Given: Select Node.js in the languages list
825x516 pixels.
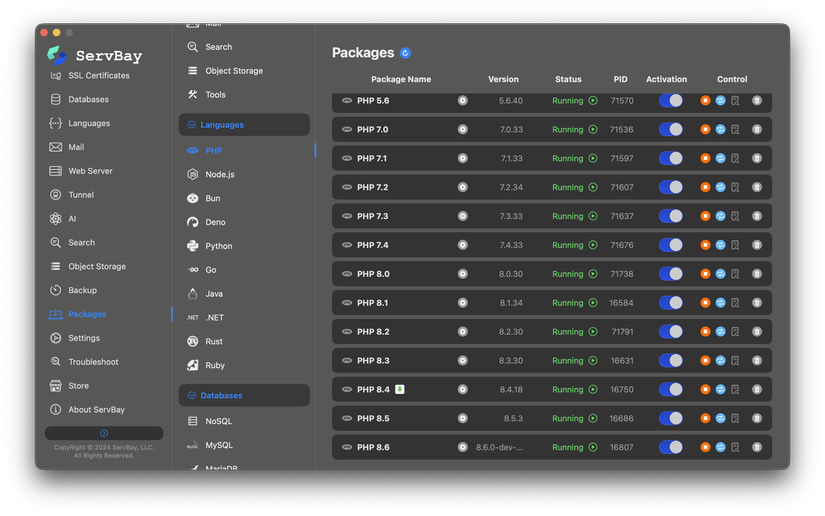Looking at the screenshot, I should click(219, 175).
